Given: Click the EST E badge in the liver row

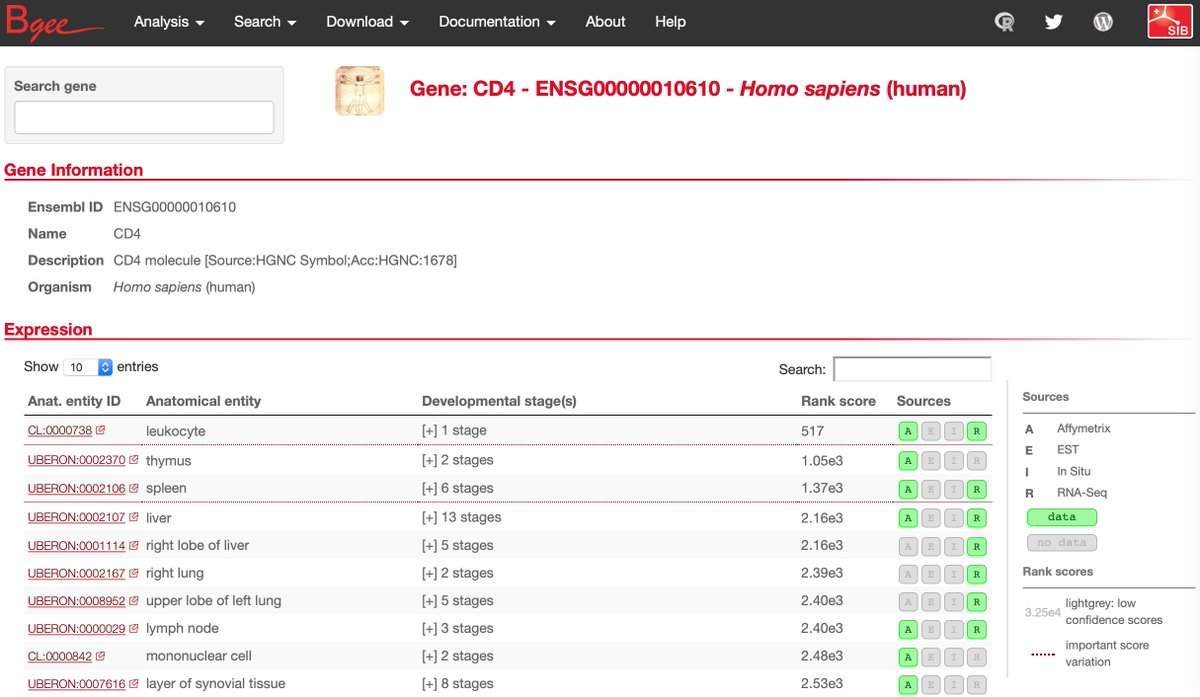Looking at the screenshot, I should coord(931,518).
